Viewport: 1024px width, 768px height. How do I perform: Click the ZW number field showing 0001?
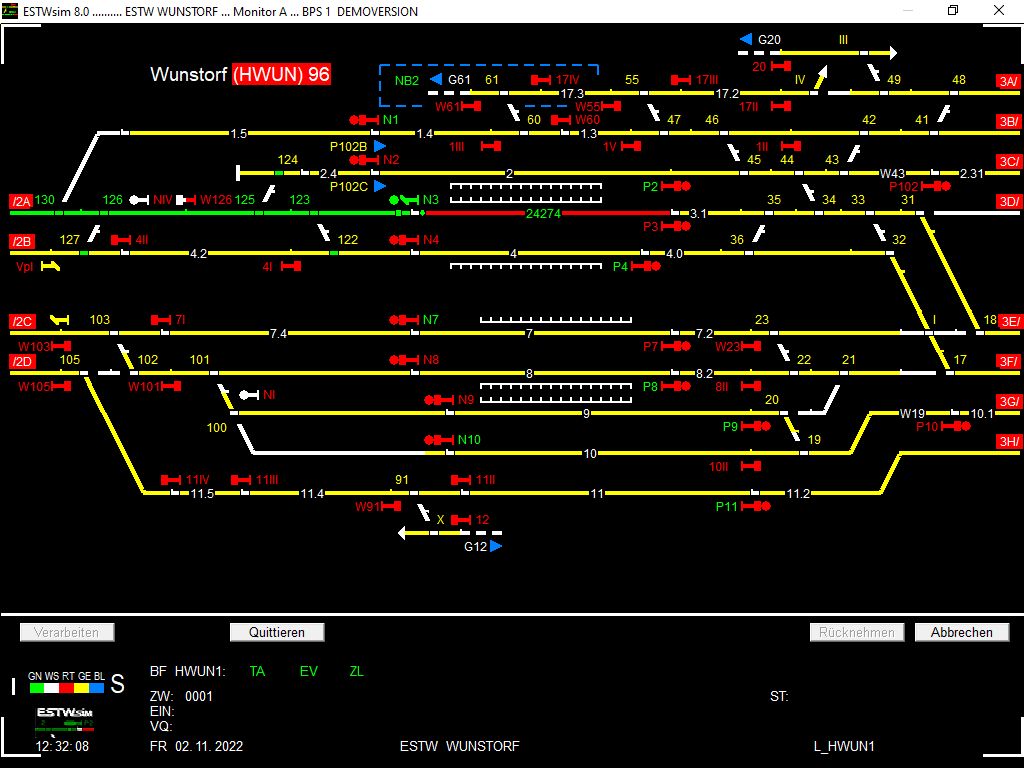pos(198,697)
